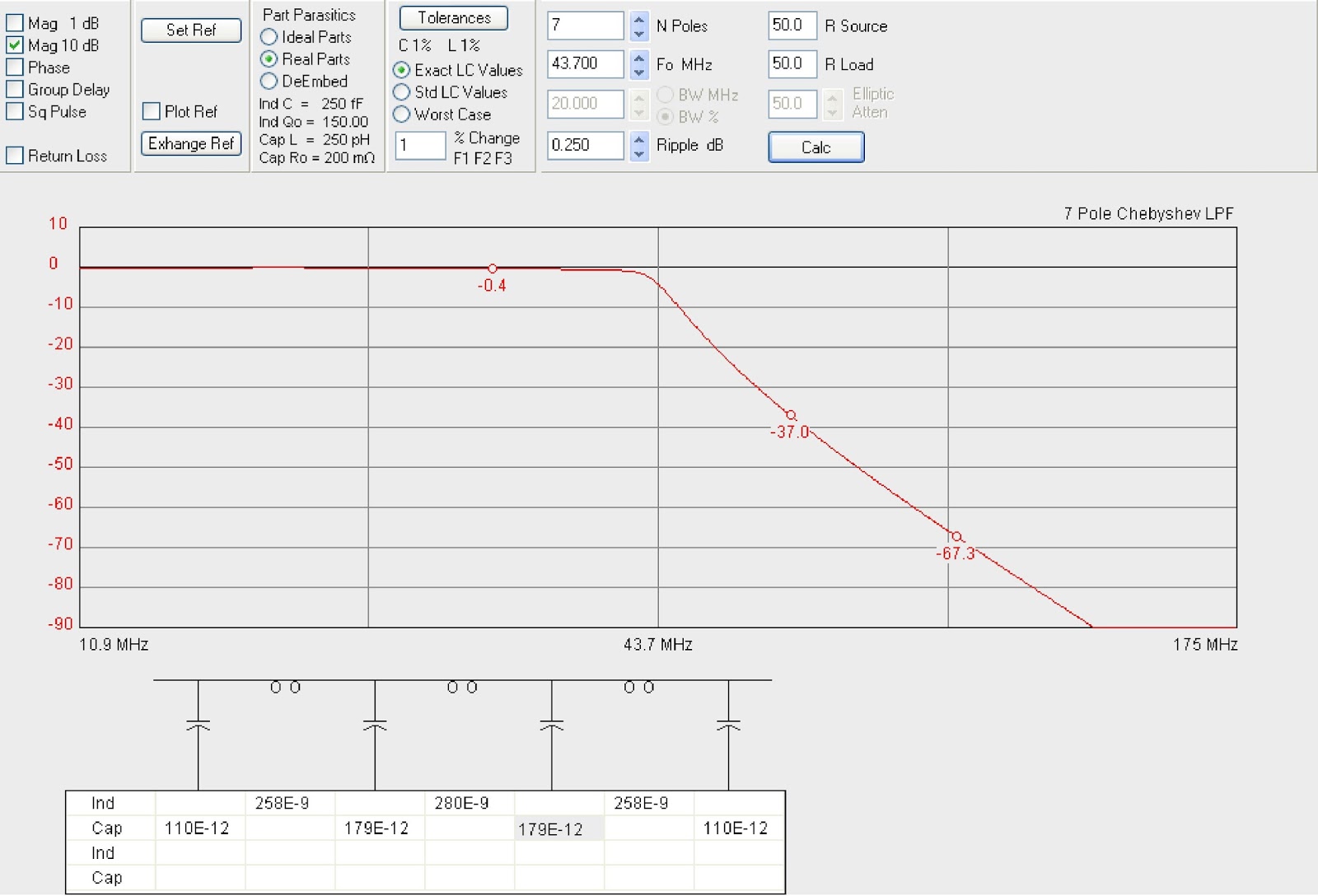Click the Calc button
The image size is (1318, 896).
point(816,147)
